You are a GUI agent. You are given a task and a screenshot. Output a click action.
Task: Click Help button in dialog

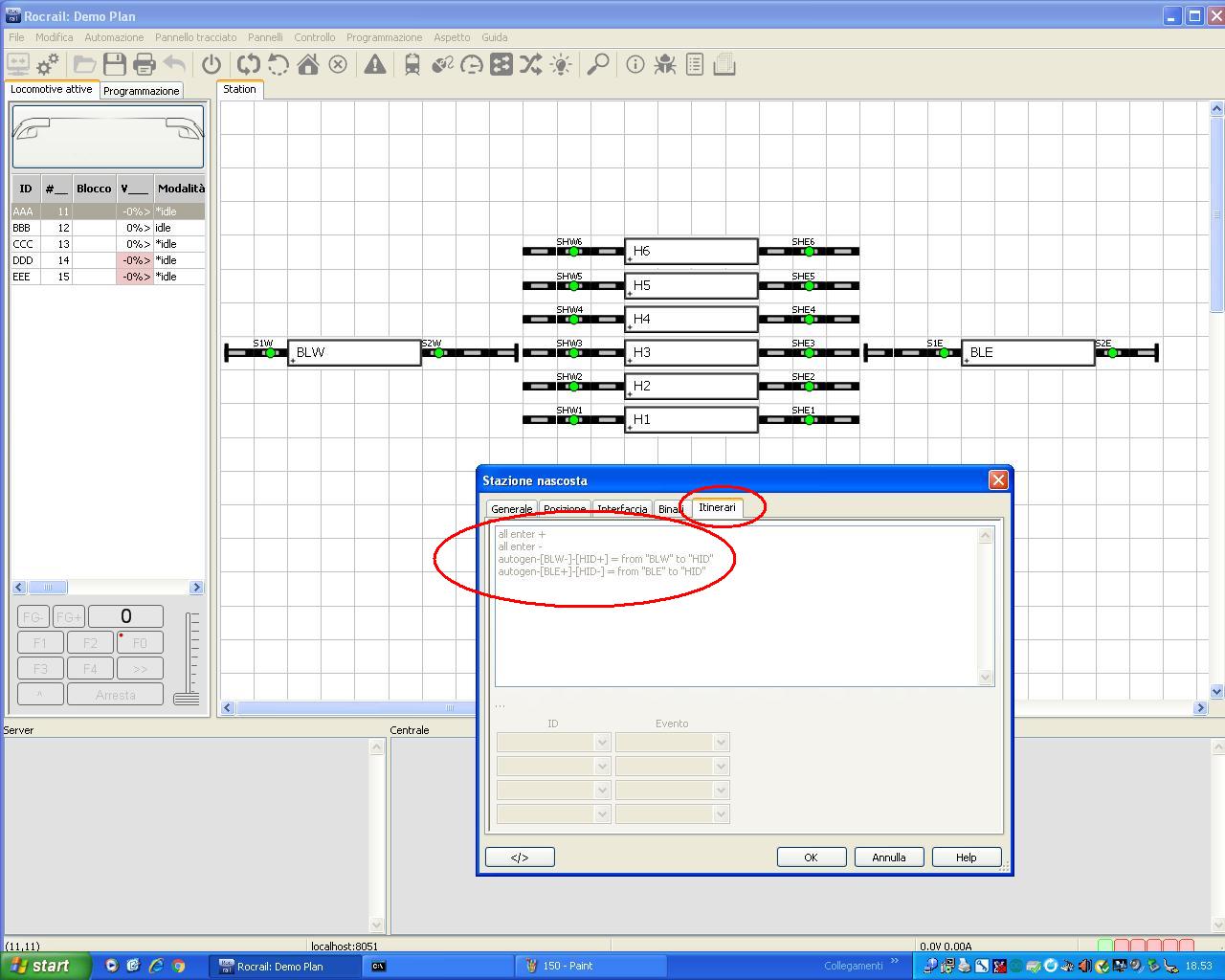[x=966, y=857]
